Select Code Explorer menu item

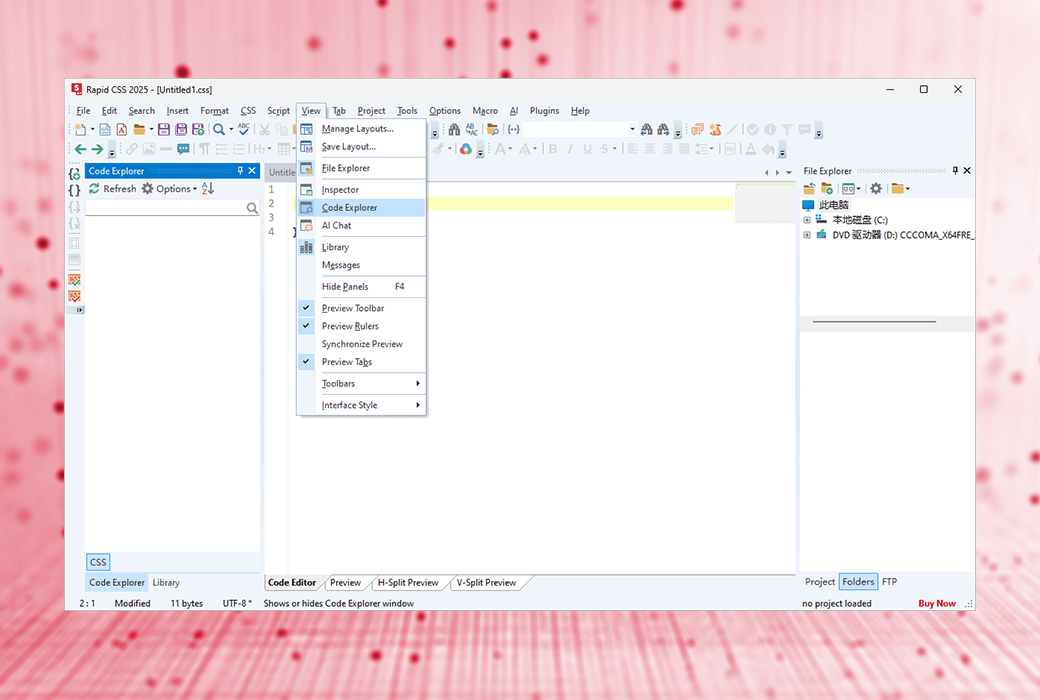(361, 208)
